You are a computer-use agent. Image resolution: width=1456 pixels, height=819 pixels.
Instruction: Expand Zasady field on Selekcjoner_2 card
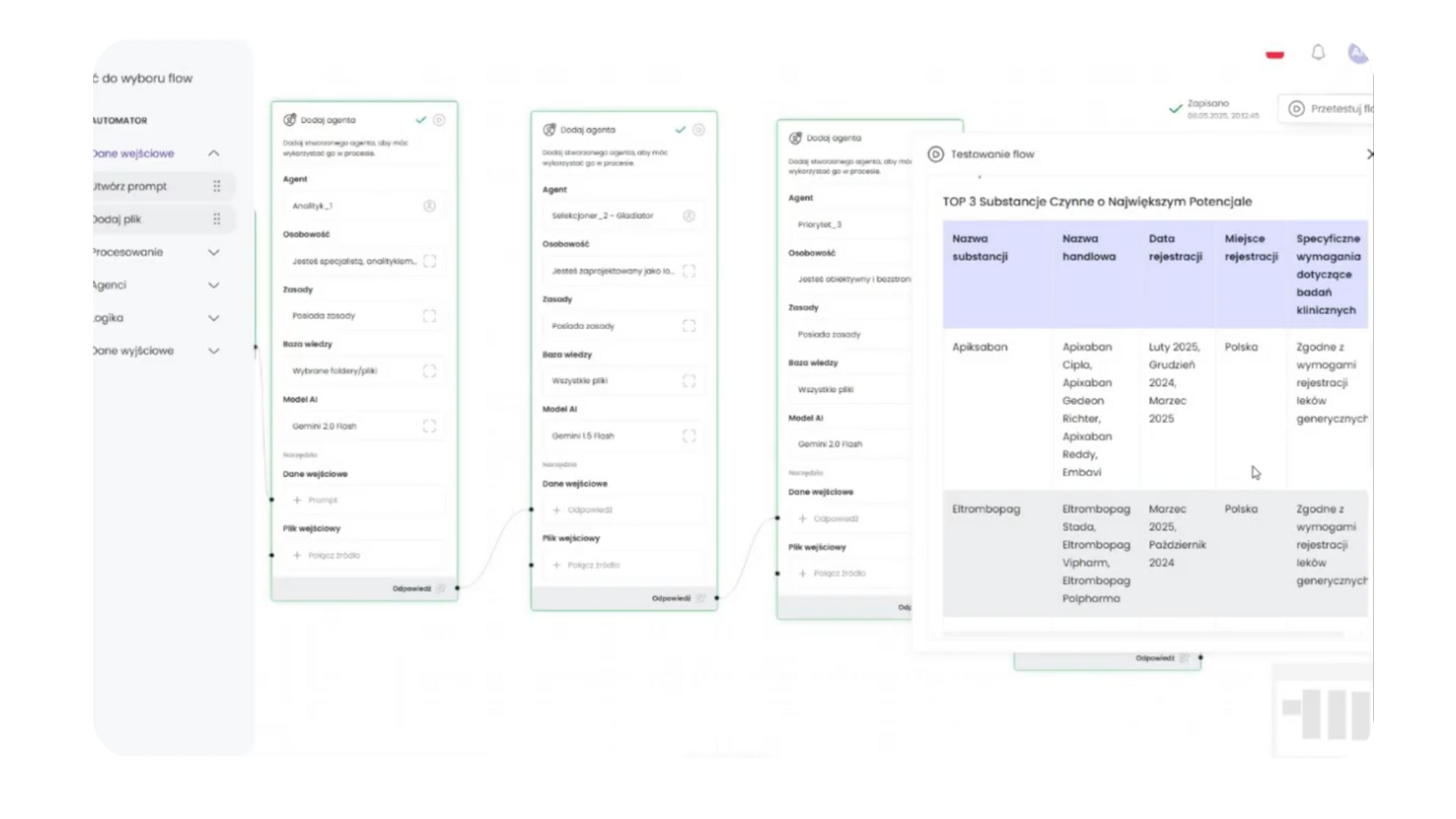[x=689, y=326]
